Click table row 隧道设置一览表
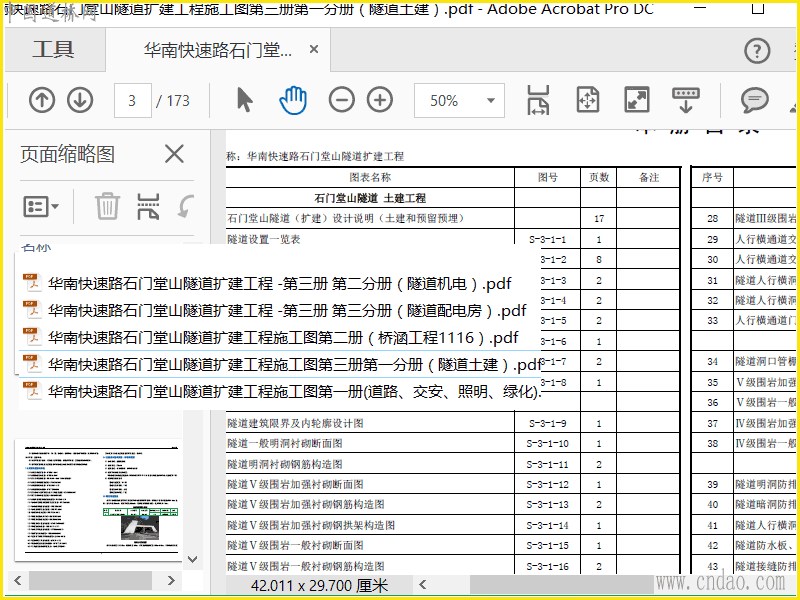800x600 pixels. pyautogui.click(x=264, y=239)
